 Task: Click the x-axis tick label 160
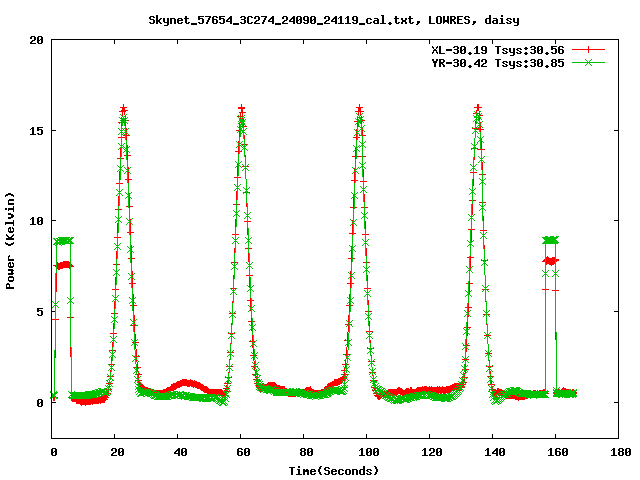pos(558,452)
